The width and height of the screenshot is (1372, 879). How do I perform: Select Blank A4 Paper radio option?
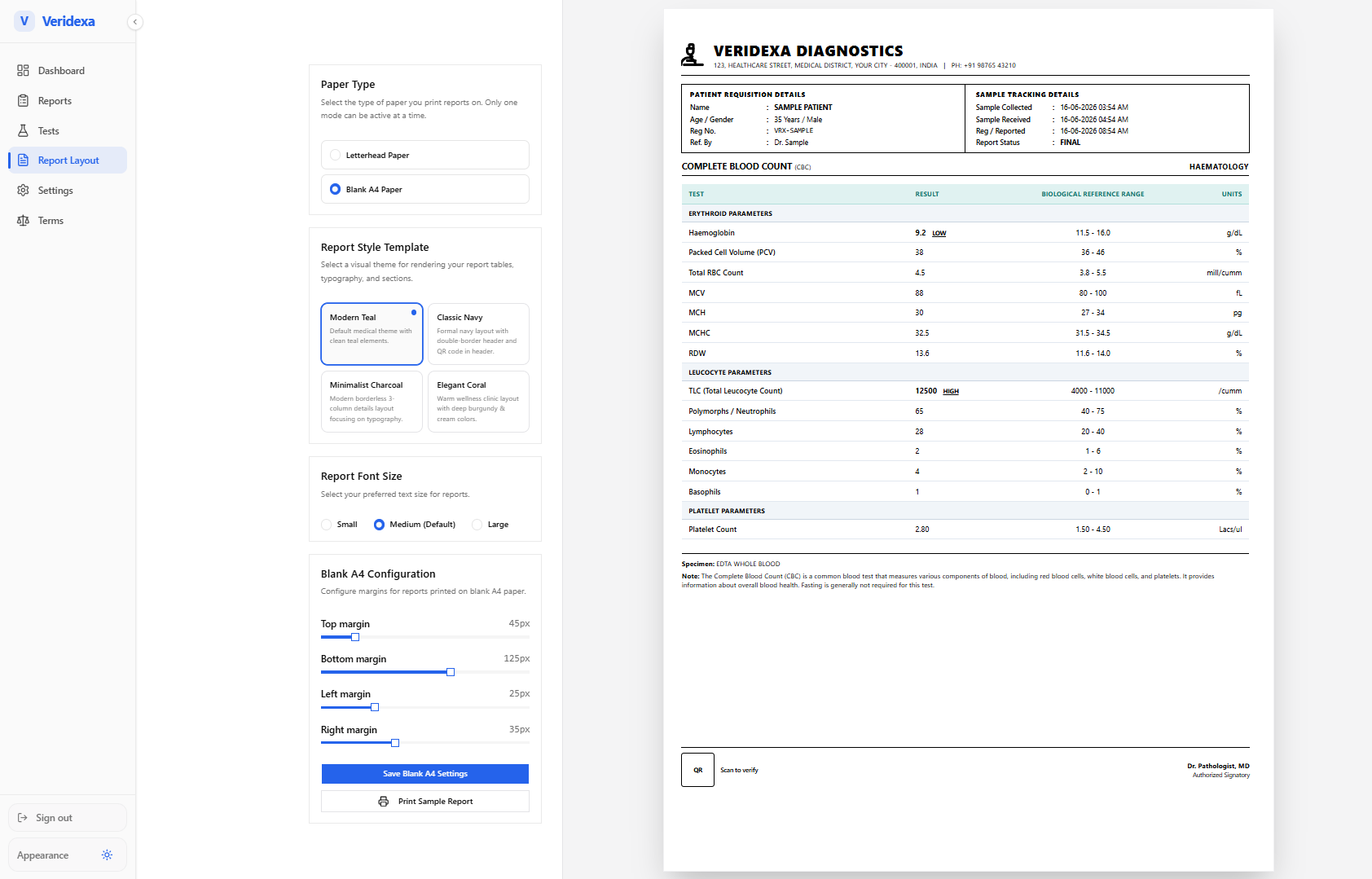(x=425, y=189)
